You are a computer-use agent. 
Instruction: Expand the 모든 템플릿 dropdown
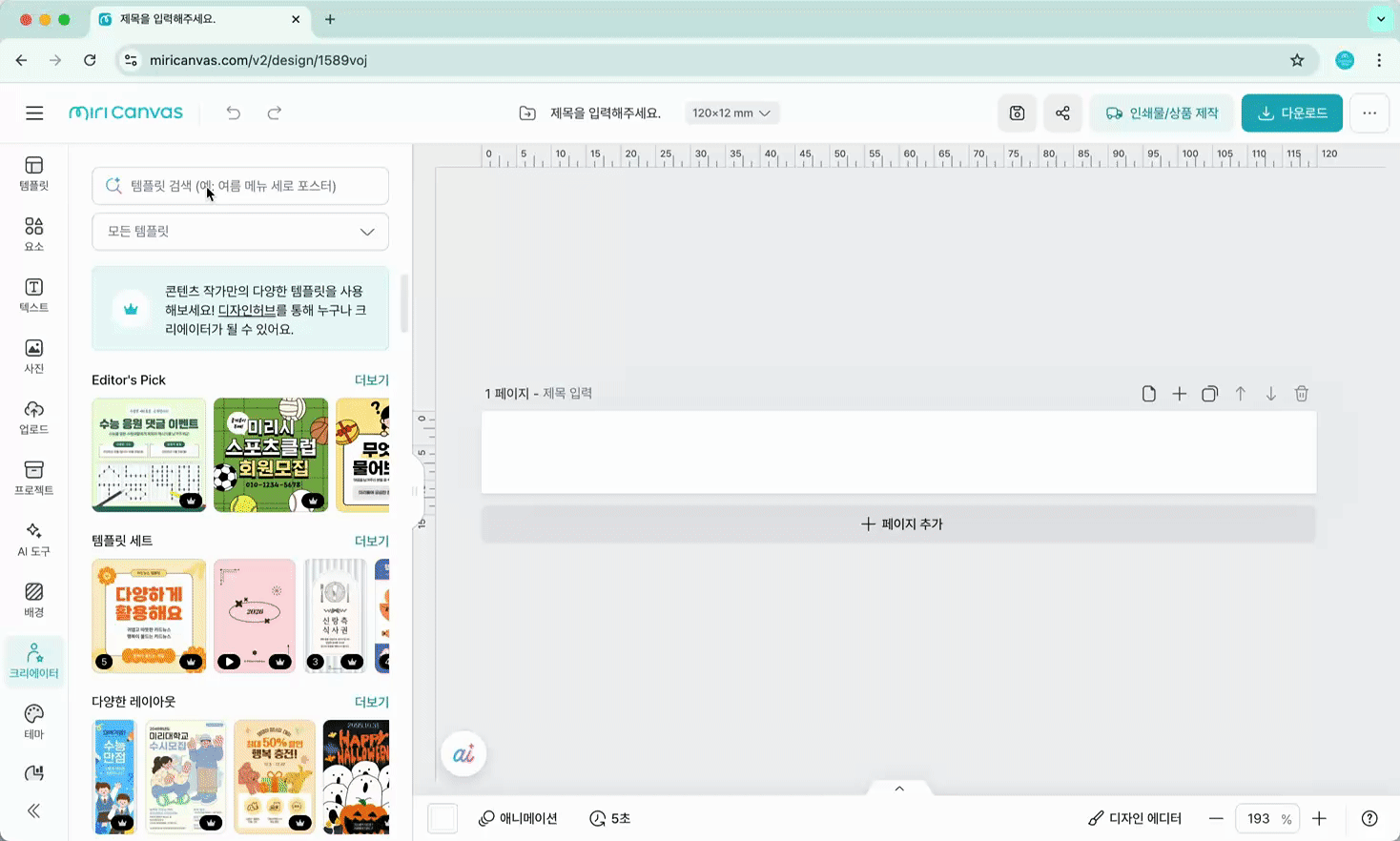point(240,232)
